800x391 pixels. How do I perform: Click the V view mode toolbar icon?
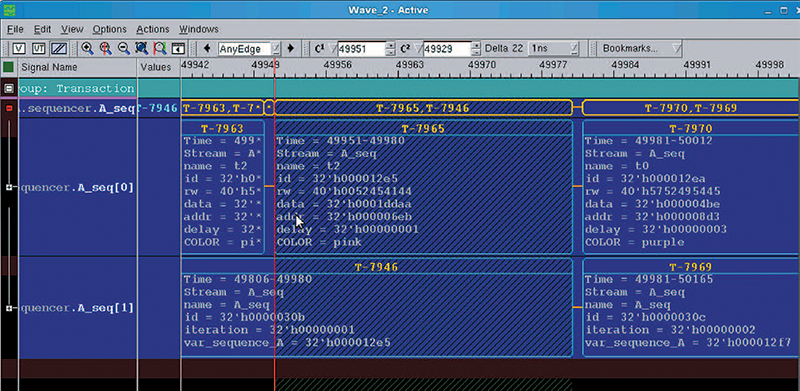[19, 48]
